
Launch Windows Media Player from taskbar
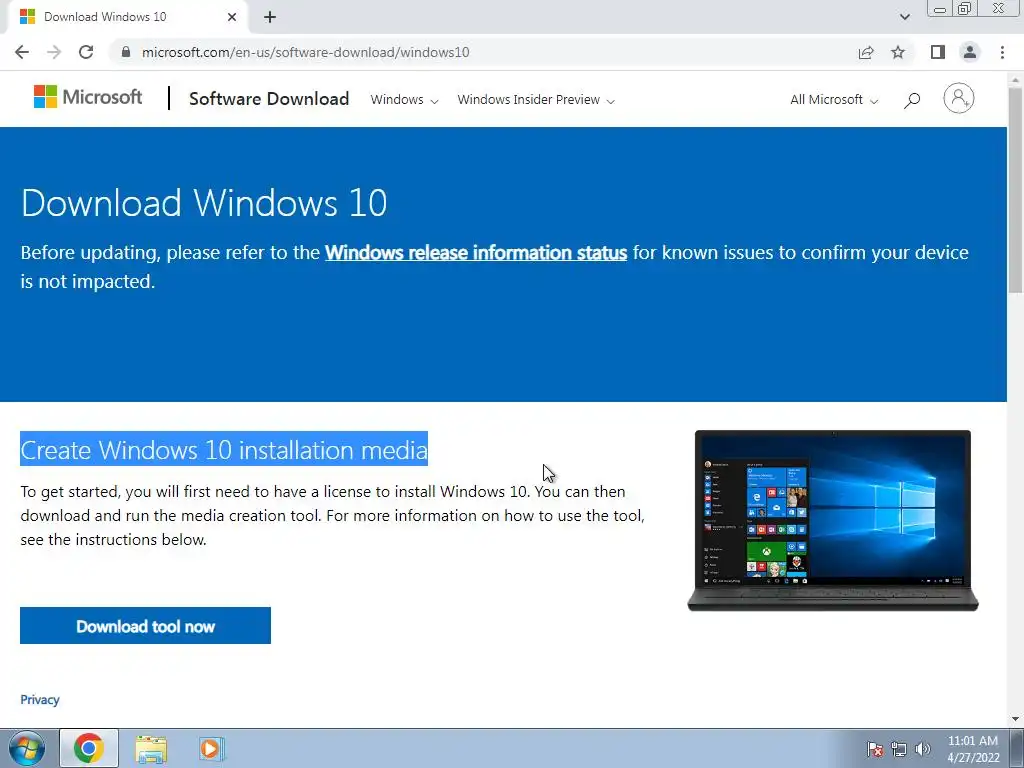pyautogui.click(x=211, y=748)
